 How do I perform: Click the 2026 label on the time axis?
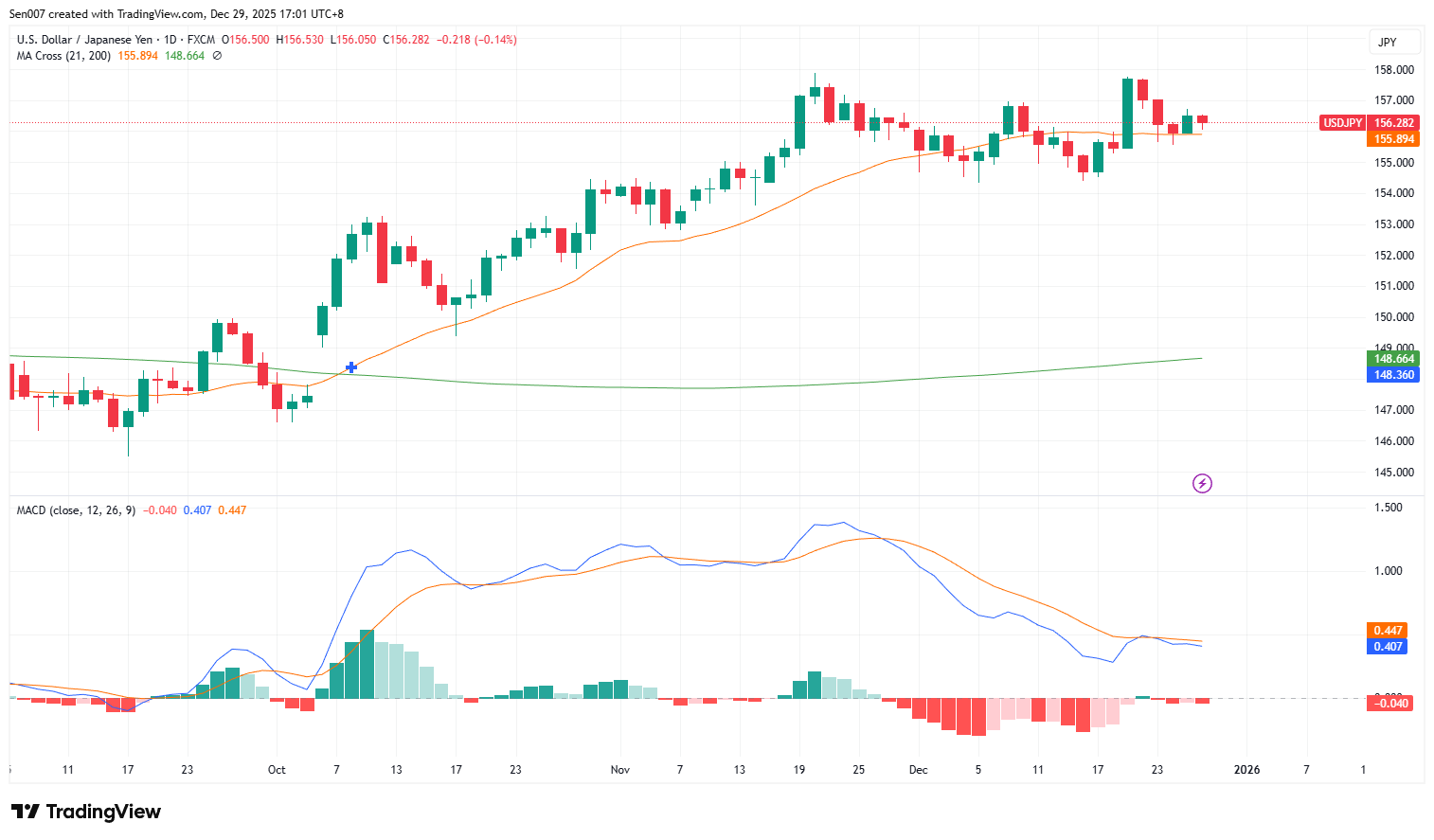pyautogui.click(x=1248, y=770)
